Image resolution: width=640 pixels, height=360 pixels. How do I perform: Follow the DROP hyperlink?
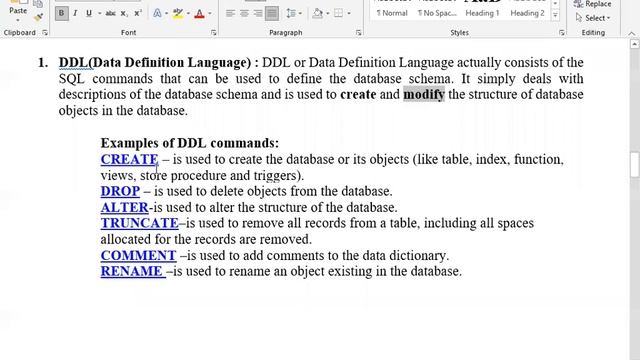pos(120,191)
